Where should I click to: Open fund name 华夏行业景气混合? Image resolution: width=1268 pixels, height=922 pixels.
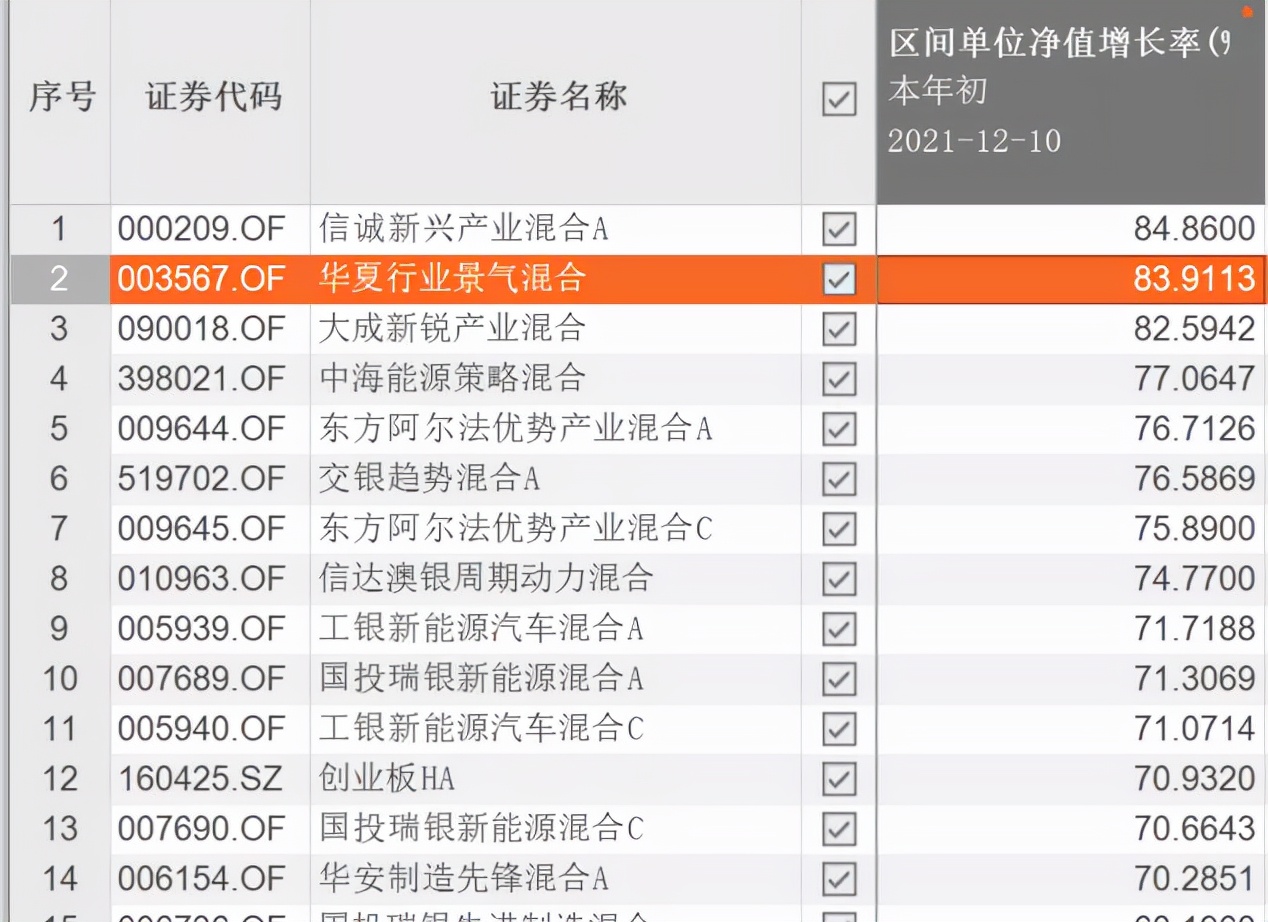click(x=452, y=279)
